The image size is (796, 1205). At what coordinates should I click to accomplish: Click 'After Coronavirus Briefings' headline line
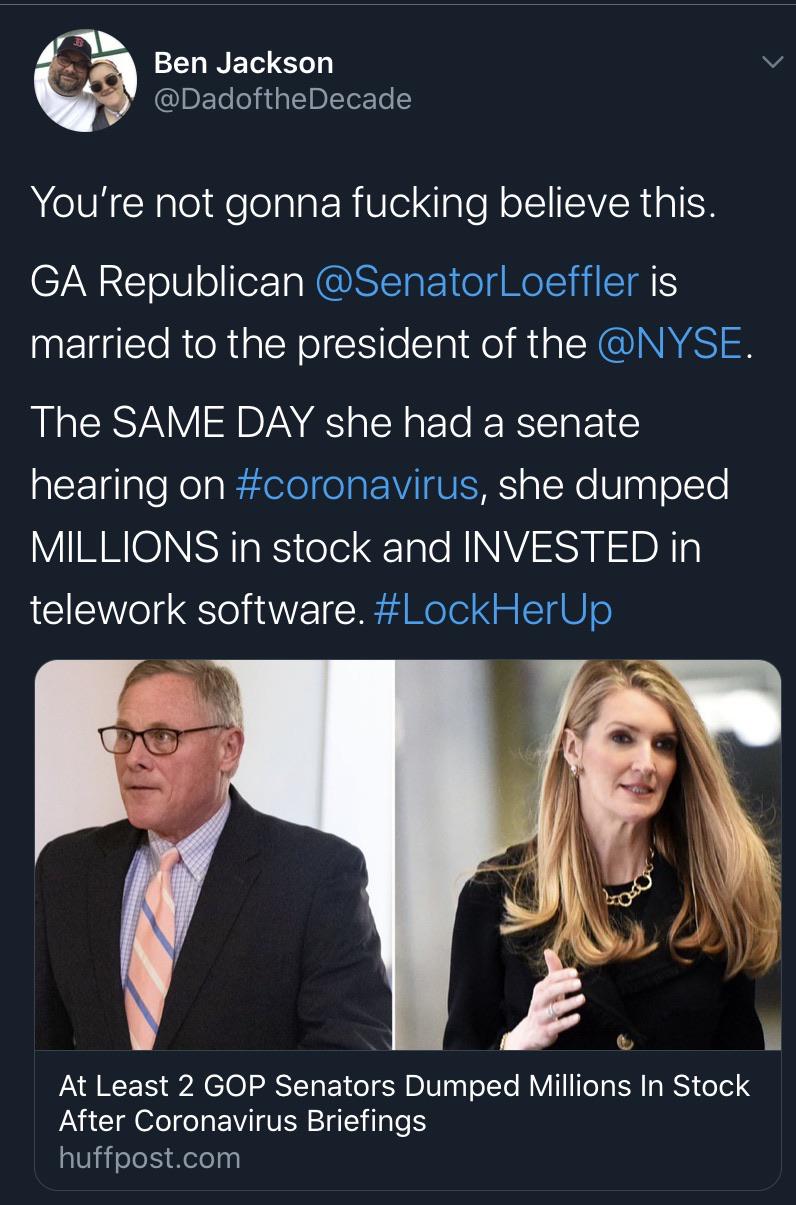(242, 1121)
